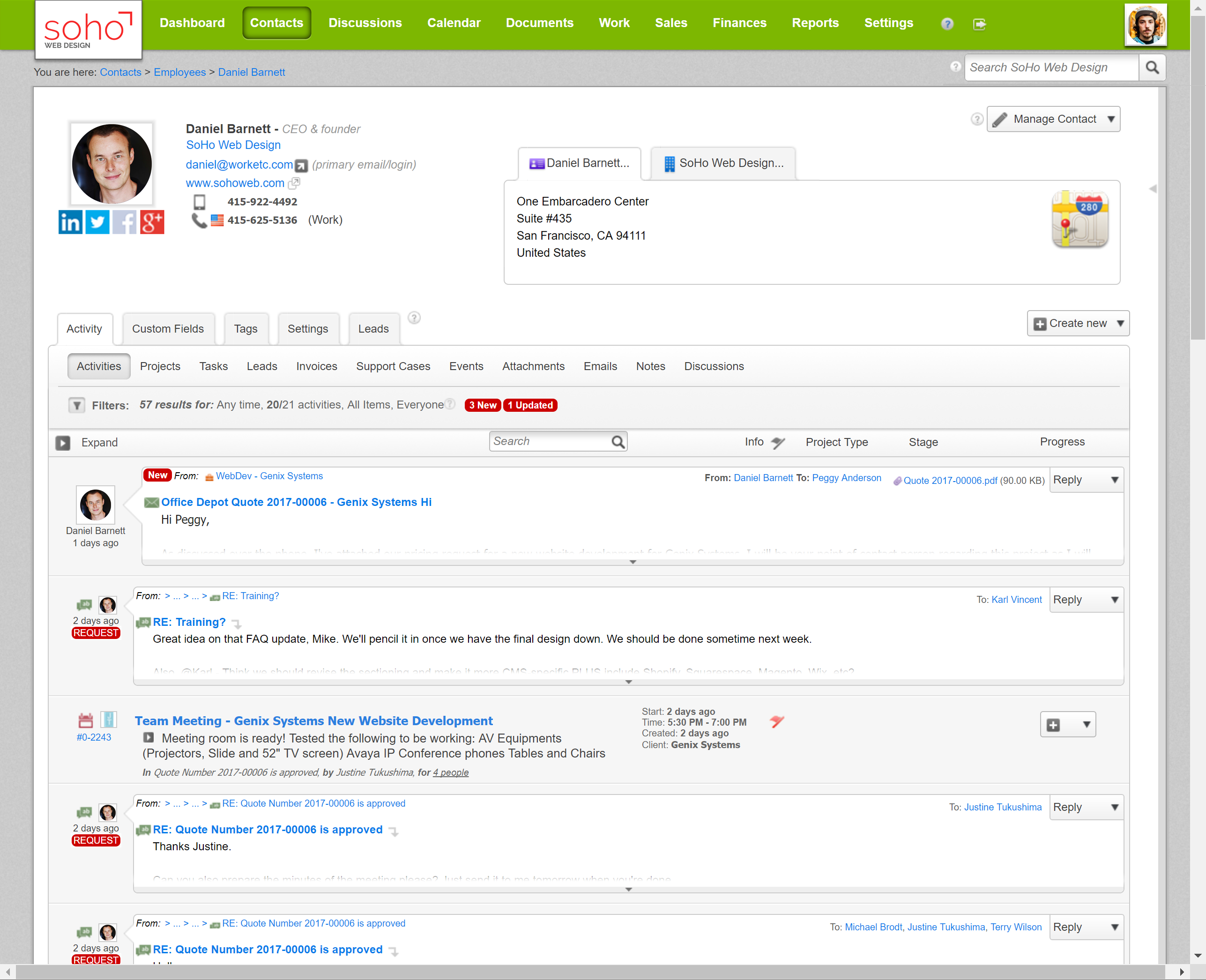Viewport: 1206px width, 980px height.
Task: Click the filter funnel icon in Filters bar
Action: 77,405
